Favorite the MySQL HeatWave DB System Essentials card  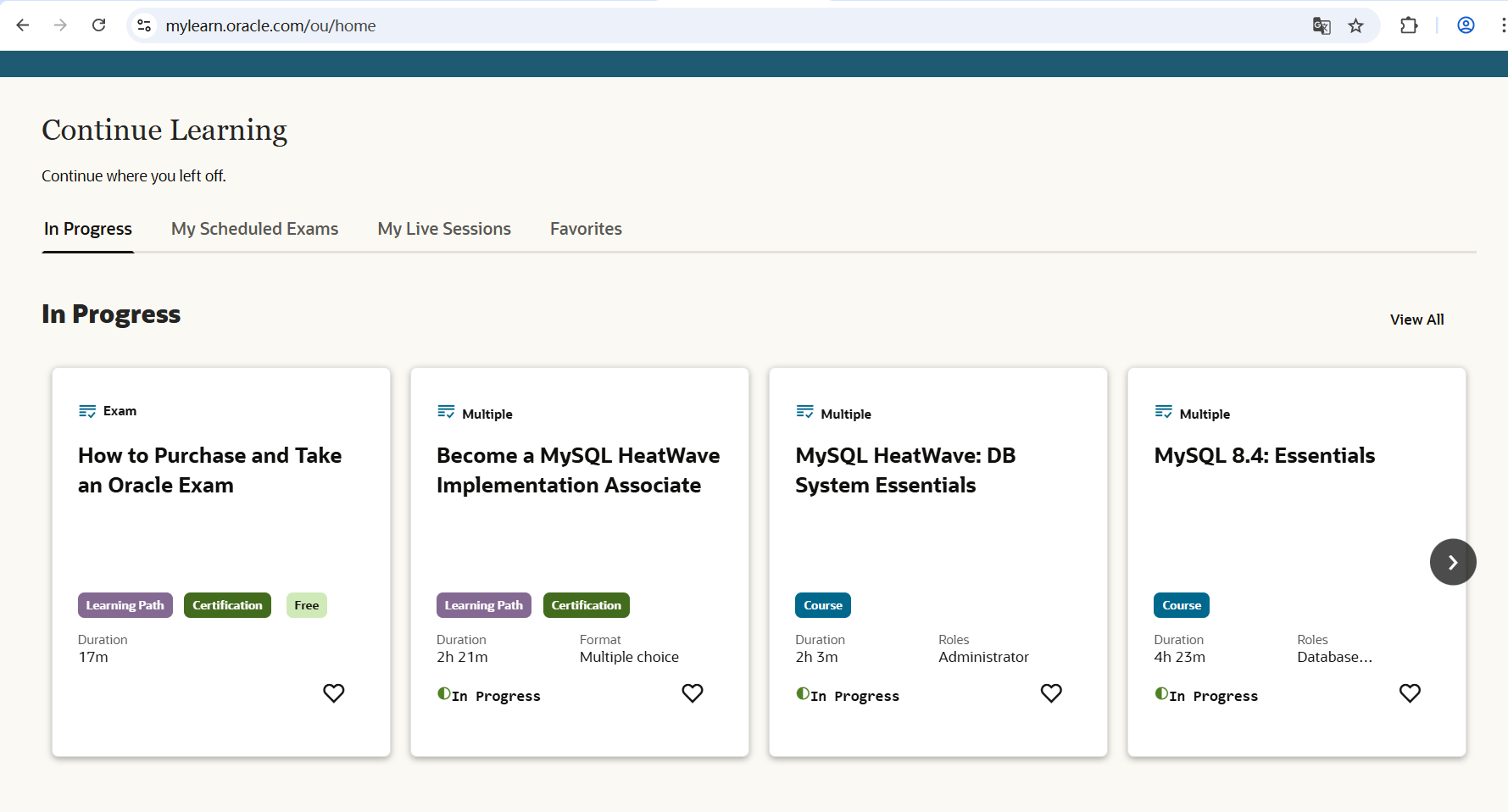(1051, 693)
